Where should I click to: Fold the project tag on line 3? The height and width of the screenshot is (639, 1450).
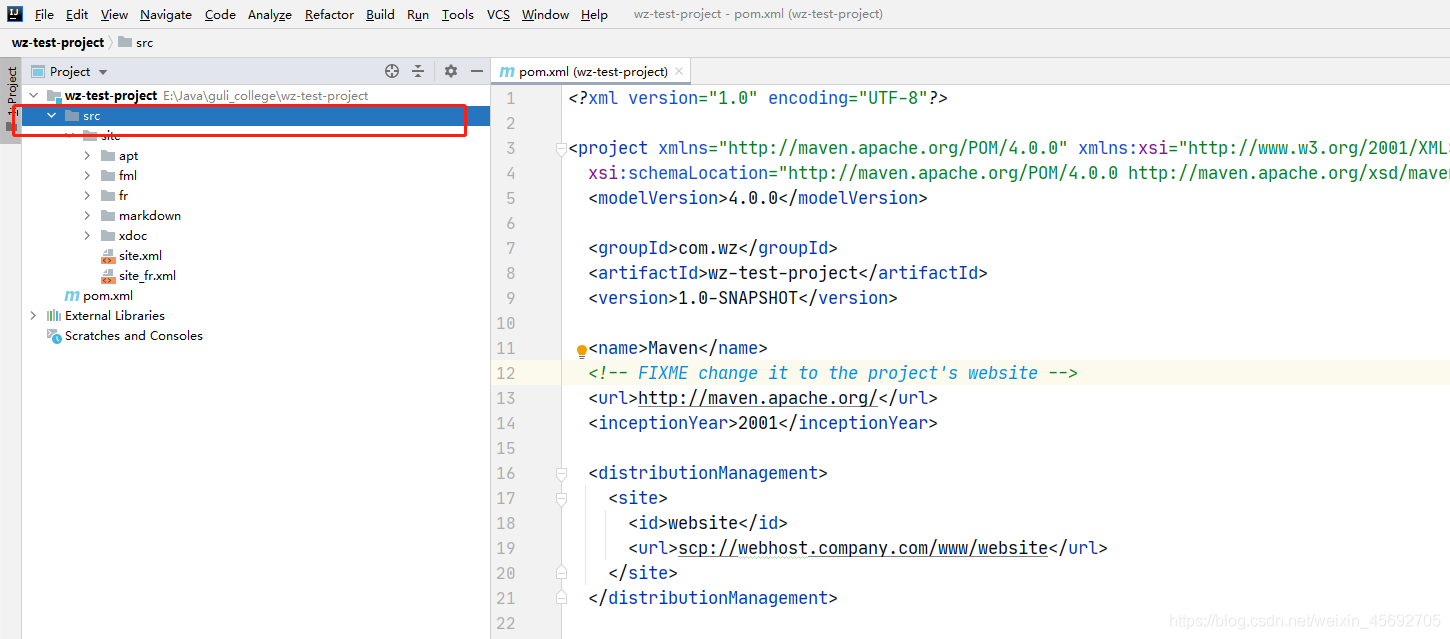tap(561, 149)
